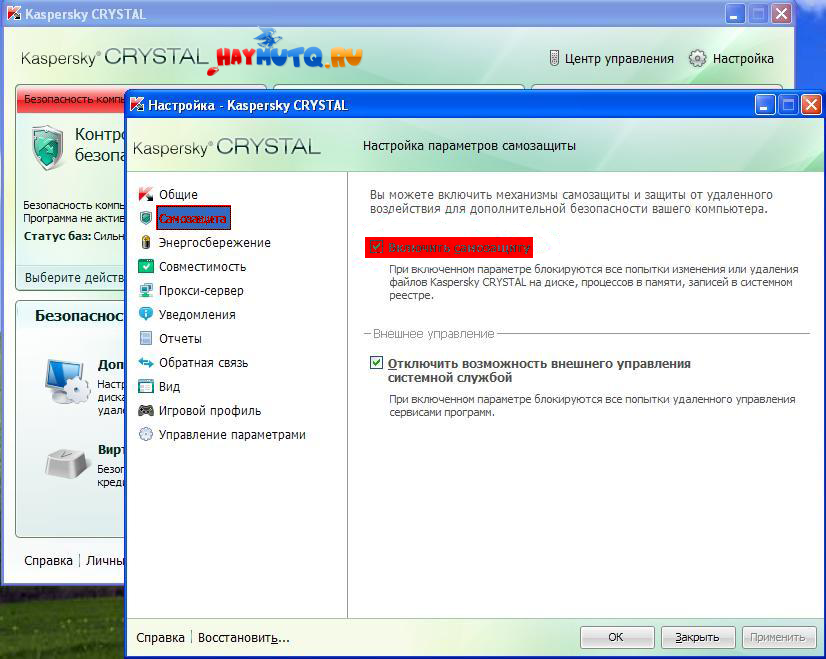This screenshot has height=659, width=826.
Task: Click the Выберите действие text in main window
Action: coord(74,278)
